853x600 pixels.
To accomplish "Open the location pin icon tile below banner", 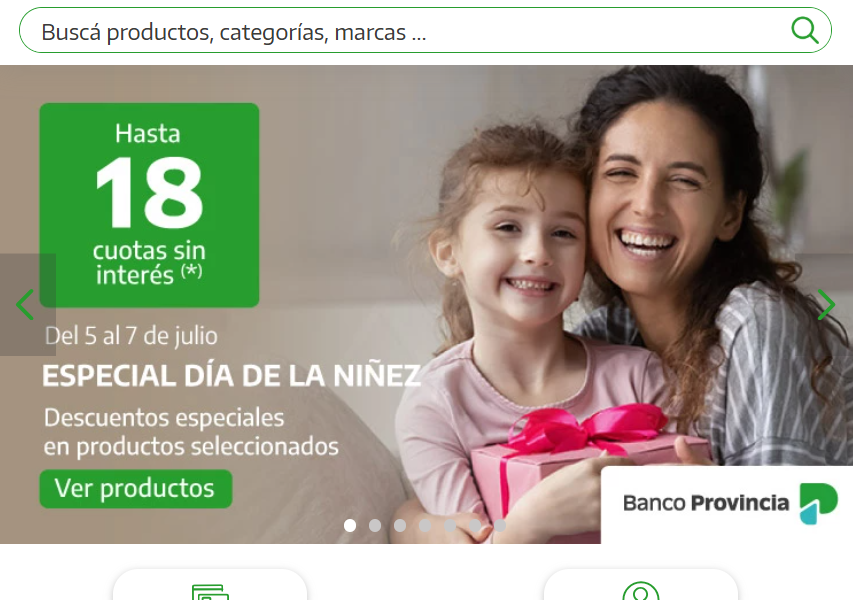I will 641,585.
